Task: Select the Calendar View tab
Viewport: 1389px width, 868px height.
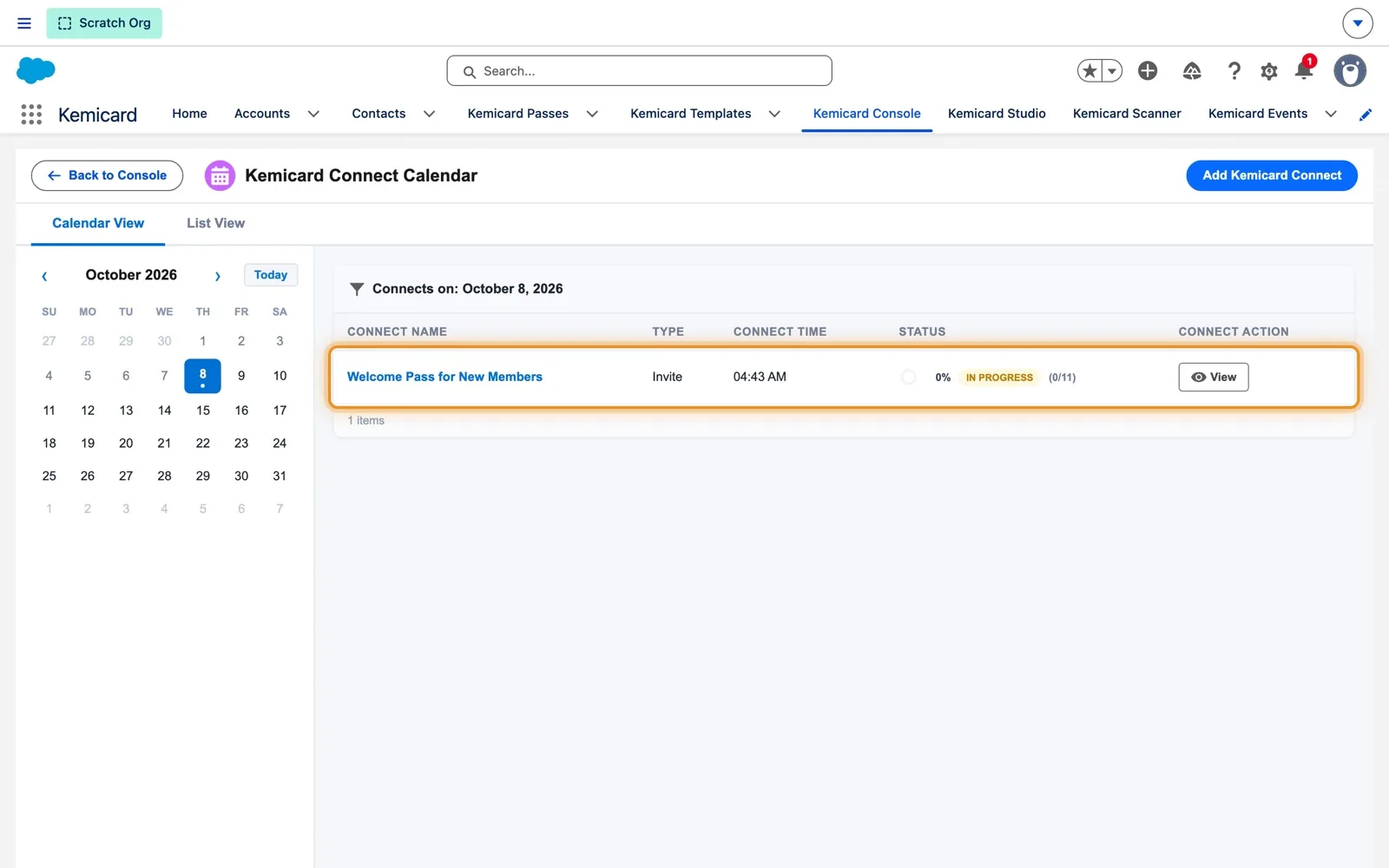Action: click(98, 223)
